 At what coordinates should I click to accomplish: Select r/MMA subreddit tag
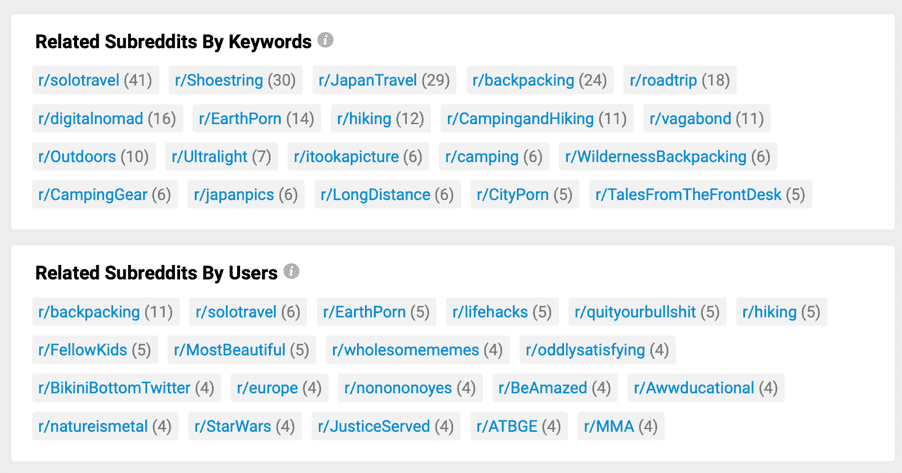pyautogui.click(x=609, y=427)
